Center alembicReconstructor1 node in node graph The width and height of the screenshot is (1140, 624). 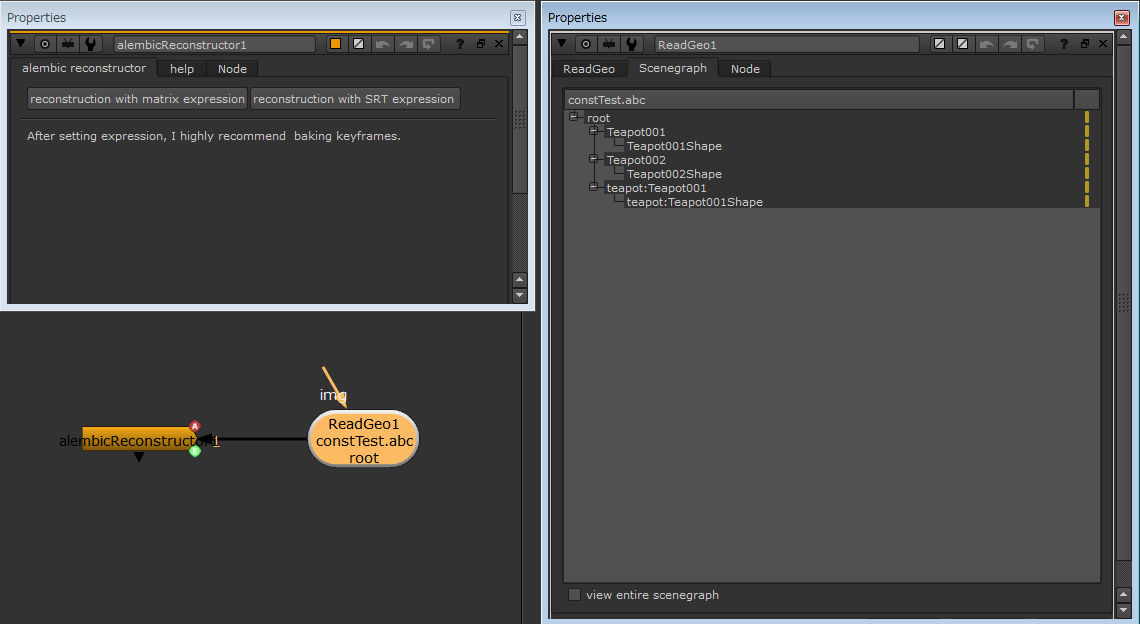(45, 44)
